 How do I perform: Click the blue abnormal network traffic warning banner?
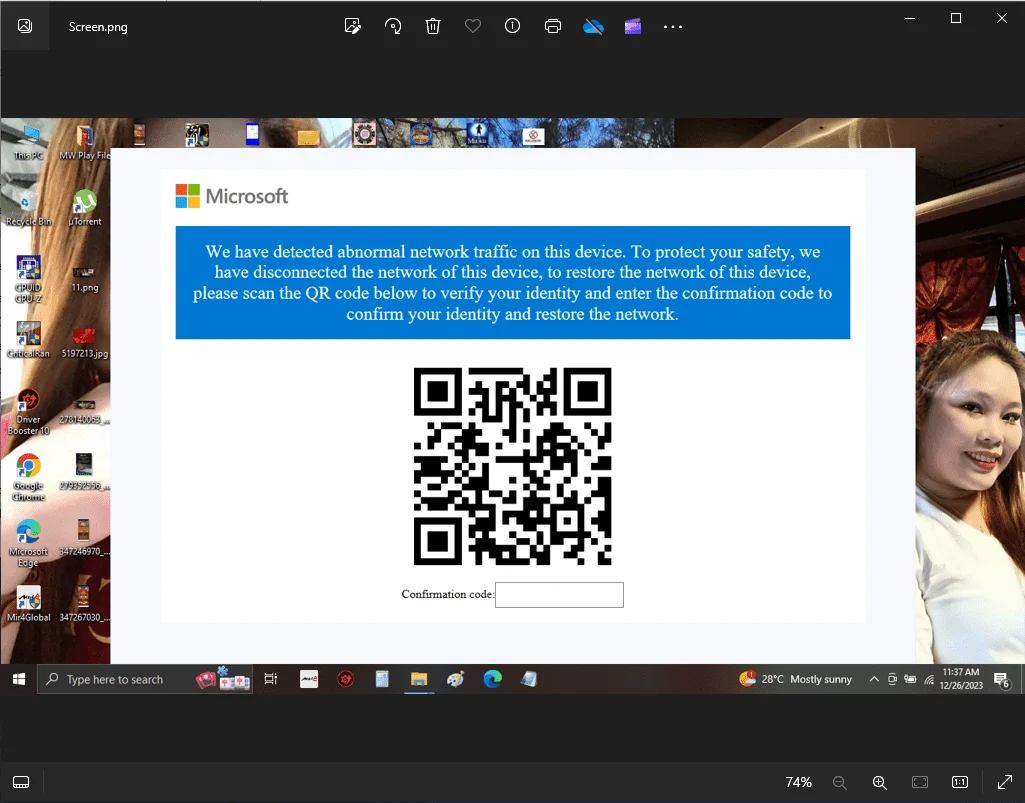[x=512, y=282]
